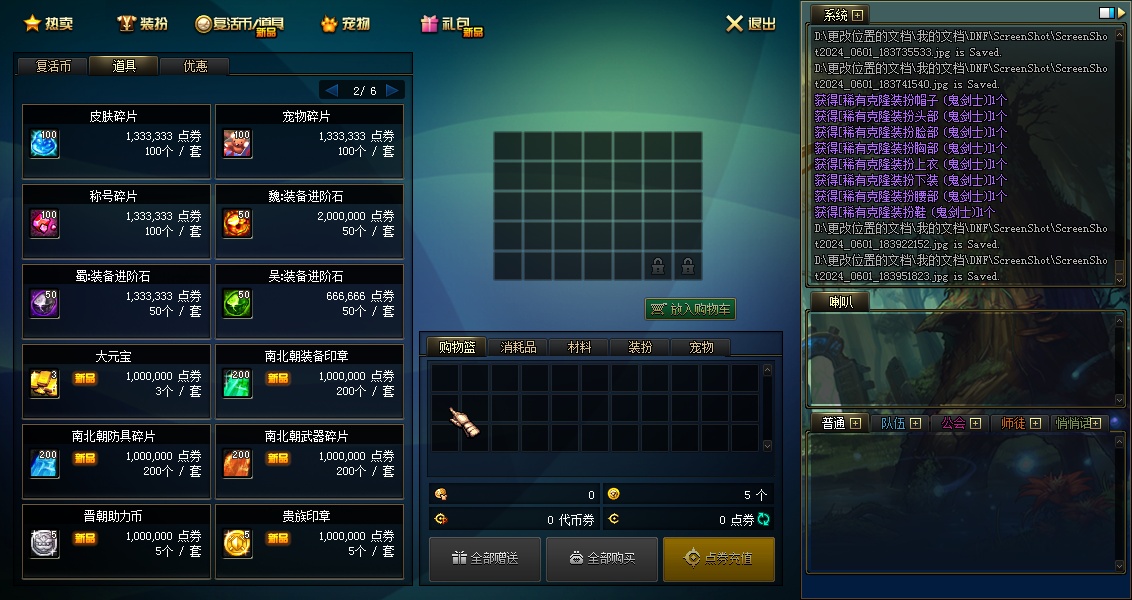Toggle the plus box on 系统 tab
This screenshot has height=600, width=1132.
click(x=857, y=14)
